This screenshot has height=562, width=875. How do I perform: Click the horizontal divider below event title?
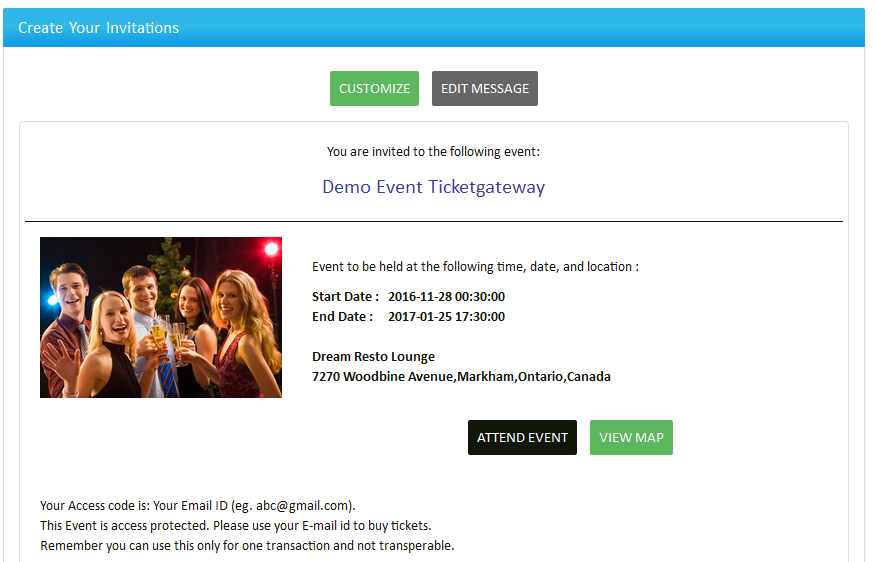[x=433, y=221]
